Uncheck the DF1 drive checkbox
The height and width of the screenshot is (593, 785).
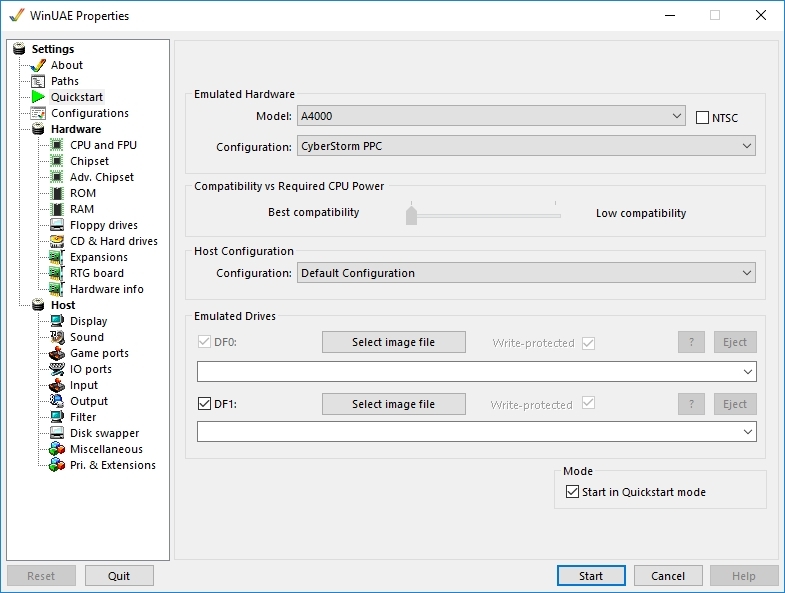(x=205, y=404)
